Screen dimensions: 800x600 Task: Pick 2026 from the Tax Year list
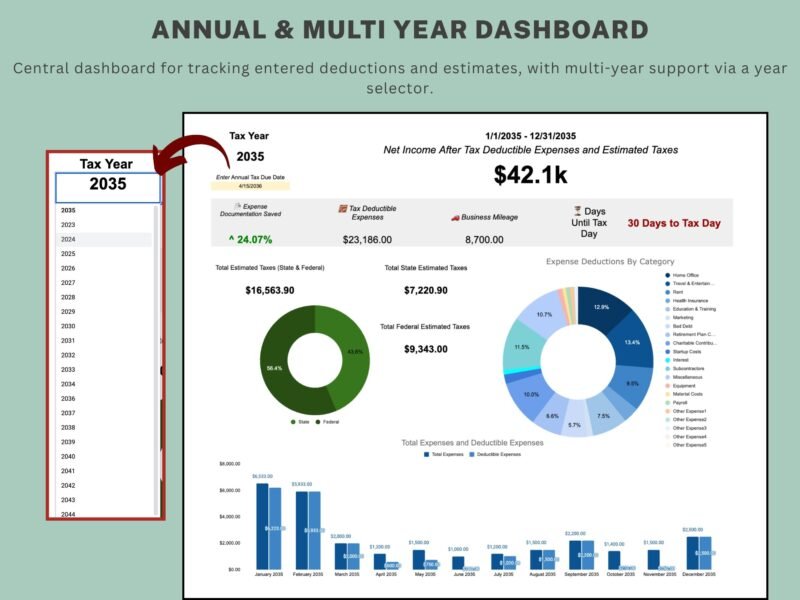[104, 268]
